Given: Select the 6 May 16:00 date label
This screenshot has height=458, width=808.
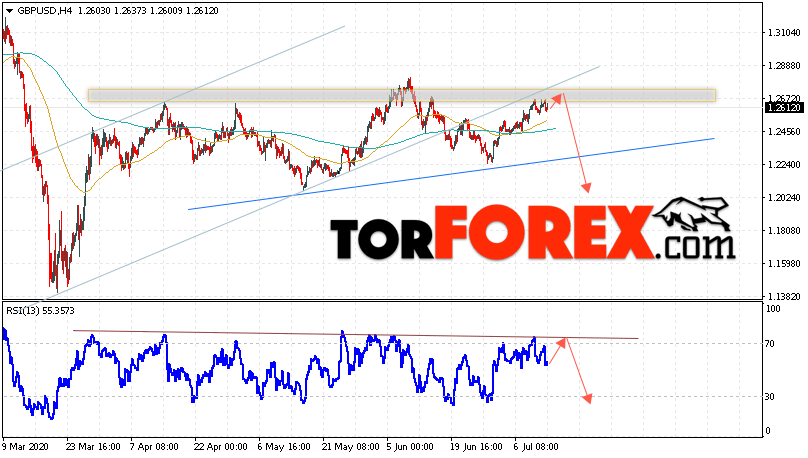Looking at the screenshot, I should click(284, 447).
